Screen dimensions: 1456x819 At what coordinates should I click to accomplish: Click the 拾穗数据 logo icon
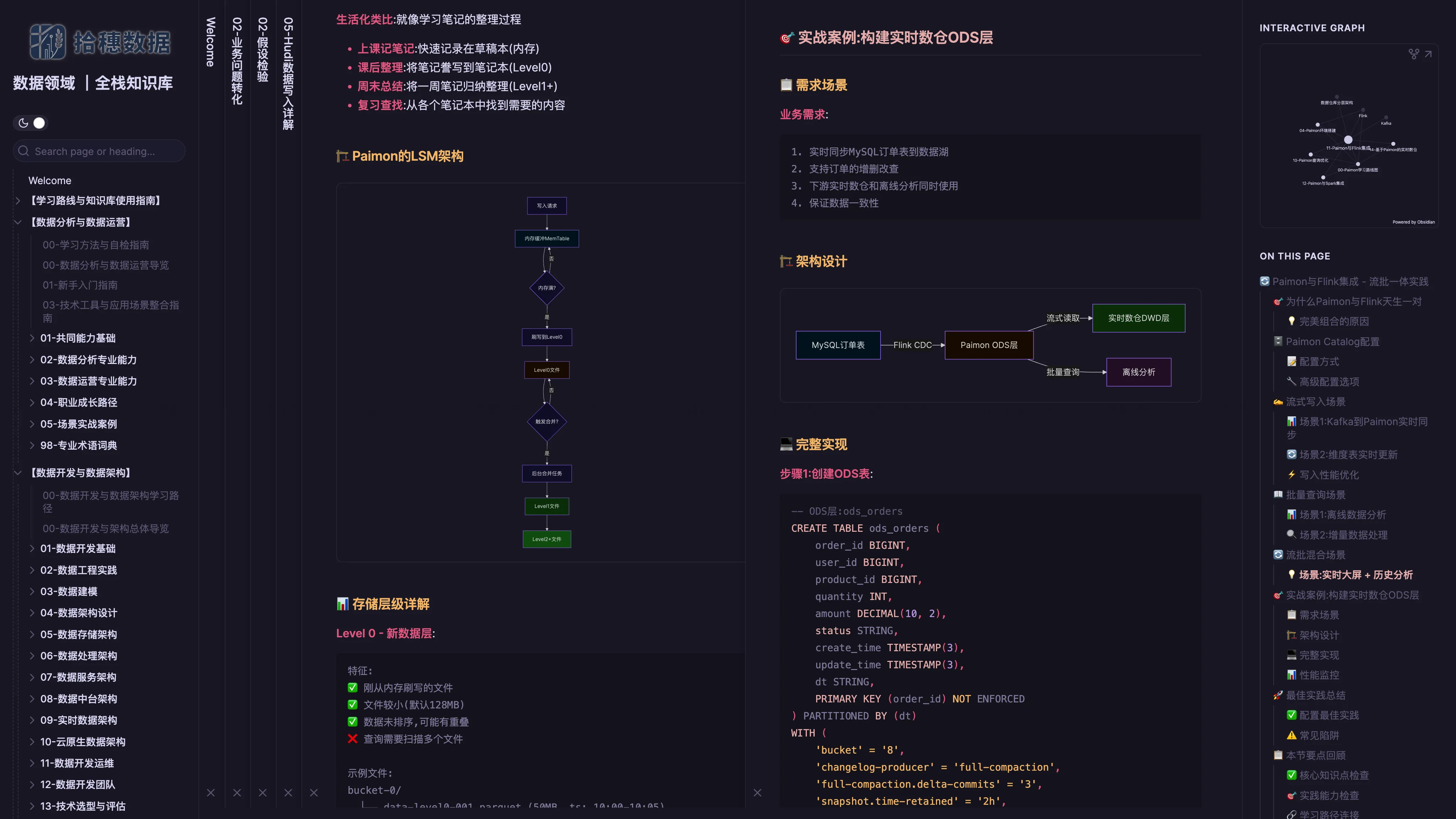(48, 41)
